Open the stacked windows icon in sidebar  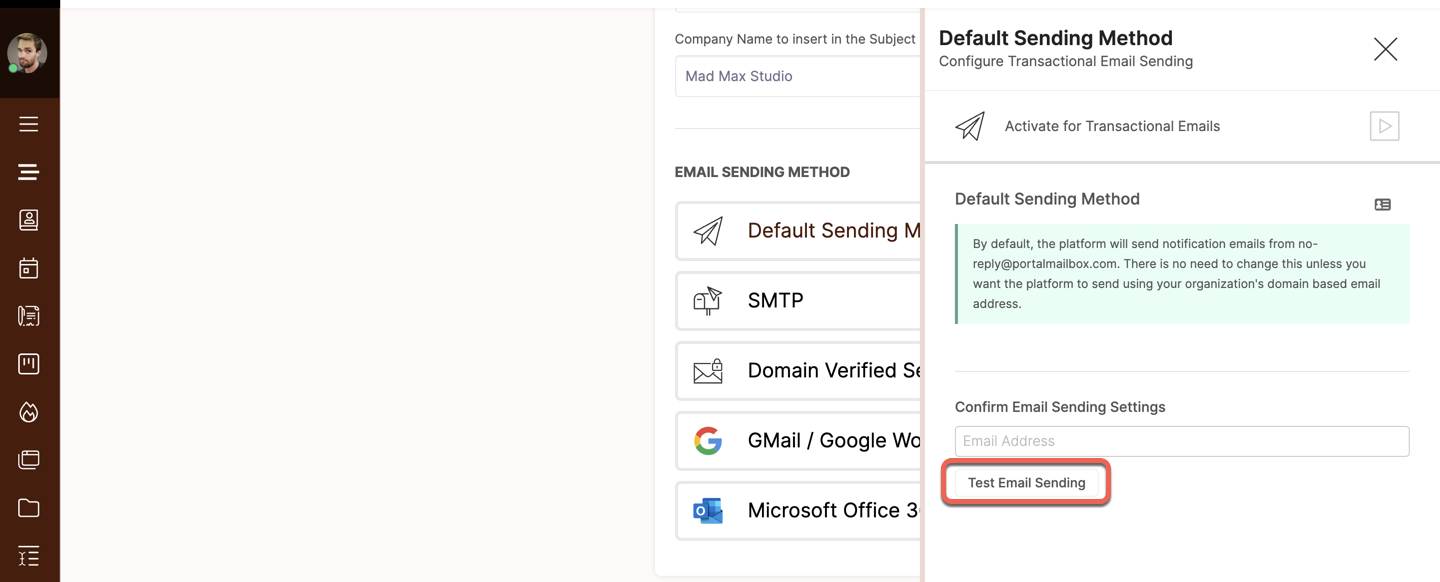coord(29,460)
